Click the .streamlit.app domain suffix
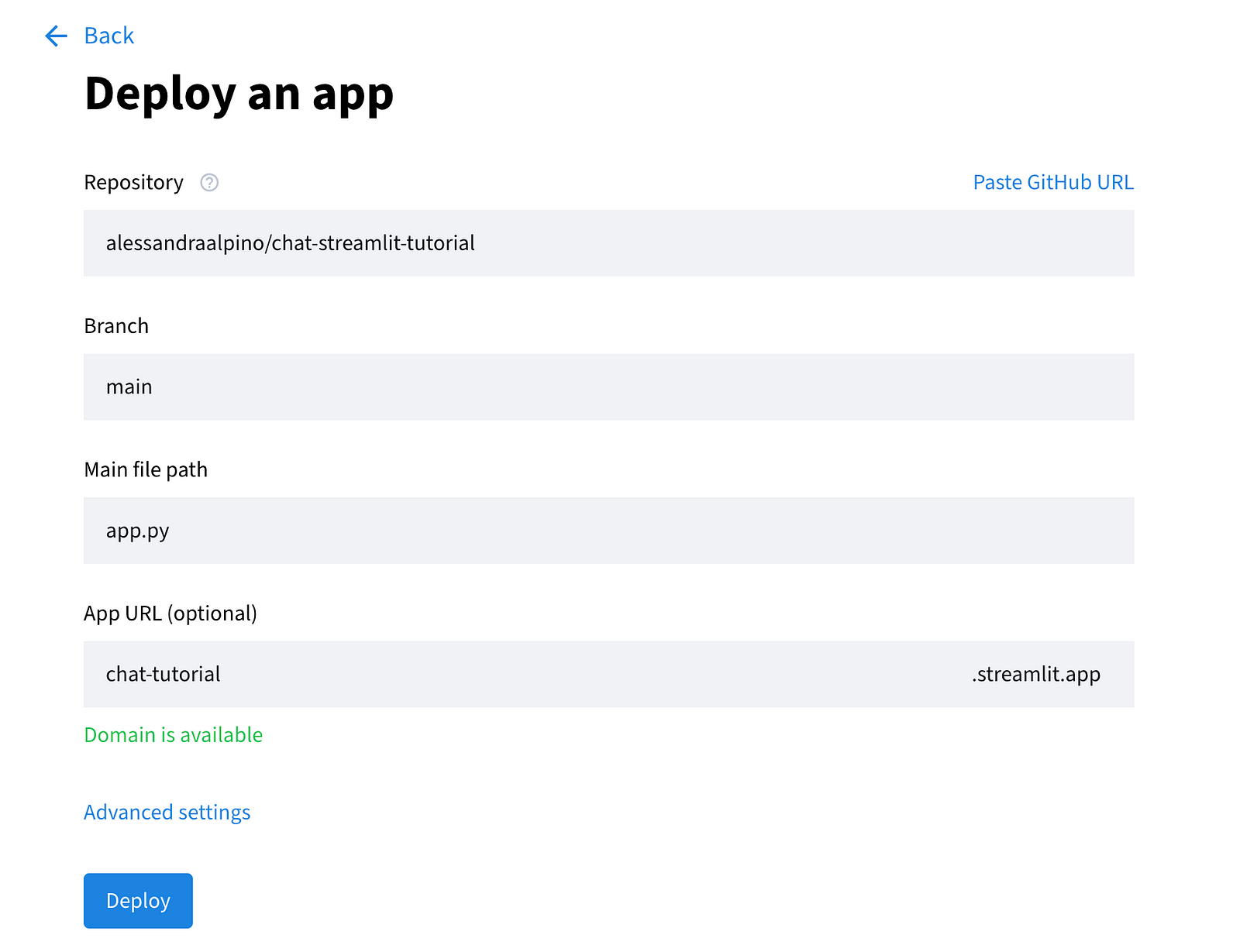The height and width of the screenshot is (952, 1240). click(1035, 675)
